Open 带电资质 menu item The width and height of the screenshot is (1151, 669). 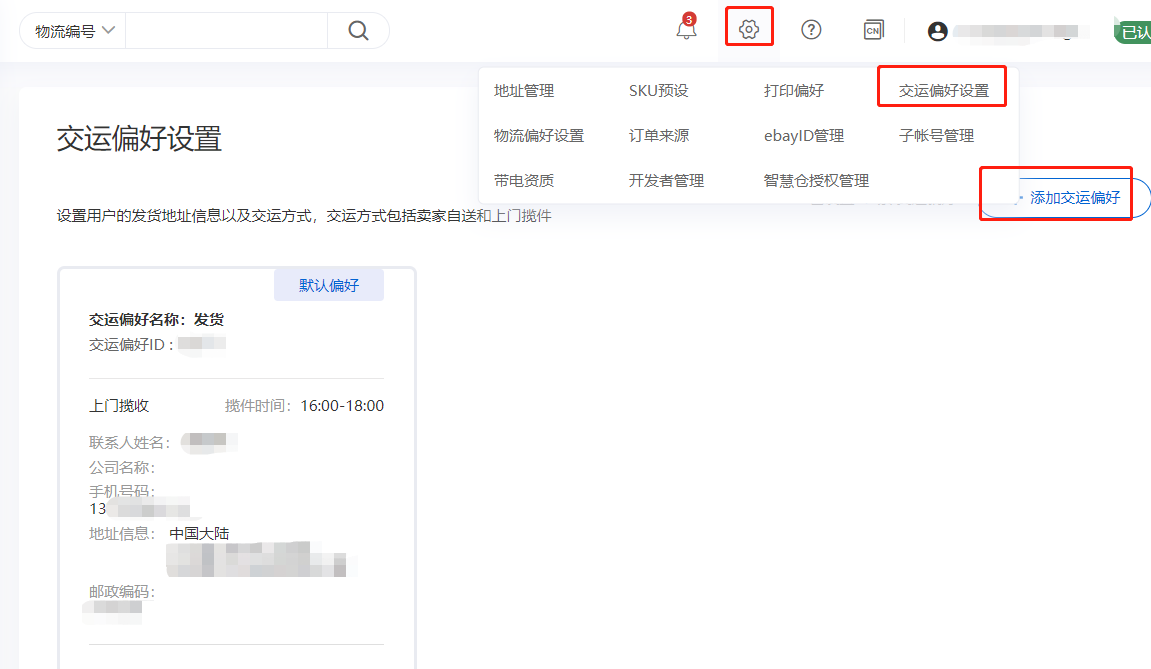tap(524, 181)
